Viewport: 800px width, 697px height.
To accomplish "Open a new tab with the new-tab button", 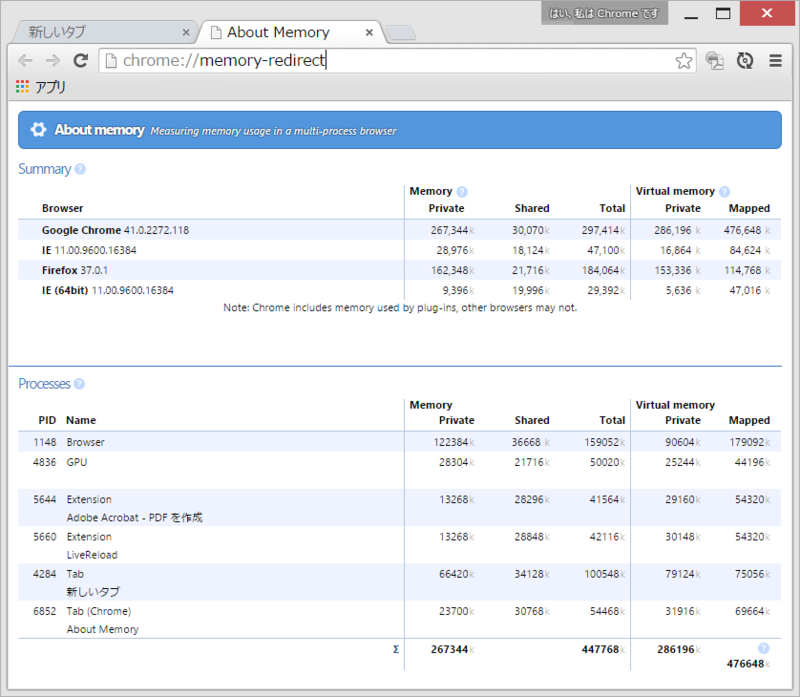I will pos(401,33).
